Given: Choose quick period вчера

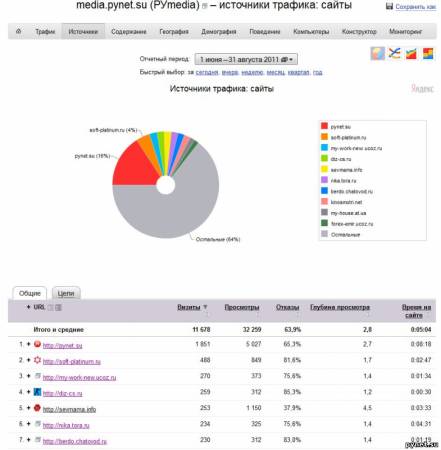Looking at the screenshot, I should click(x=230, y=72).
